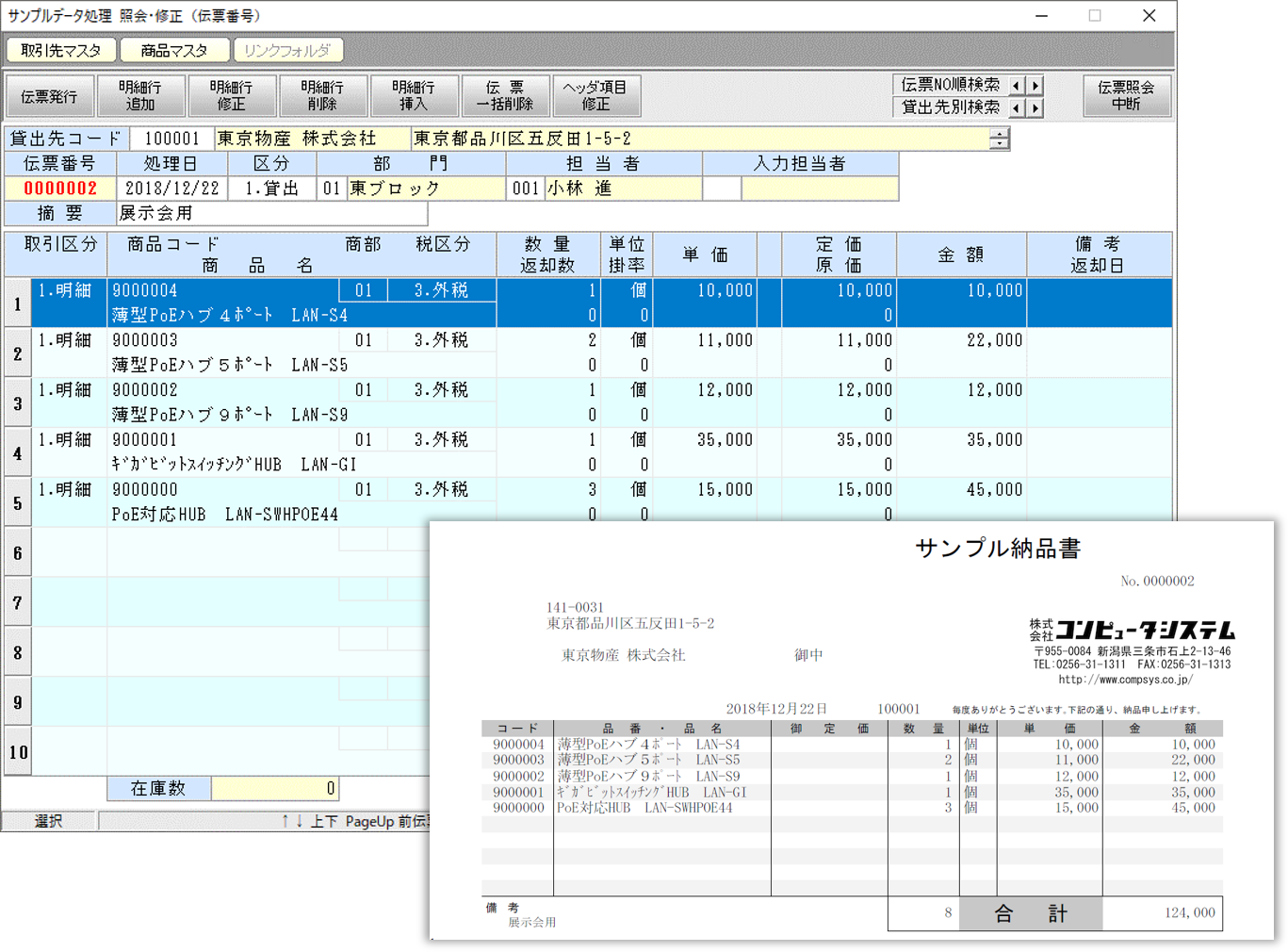Click the ヘッダ項目修正 button
The image size is (1288, 952).
(595, 96)
